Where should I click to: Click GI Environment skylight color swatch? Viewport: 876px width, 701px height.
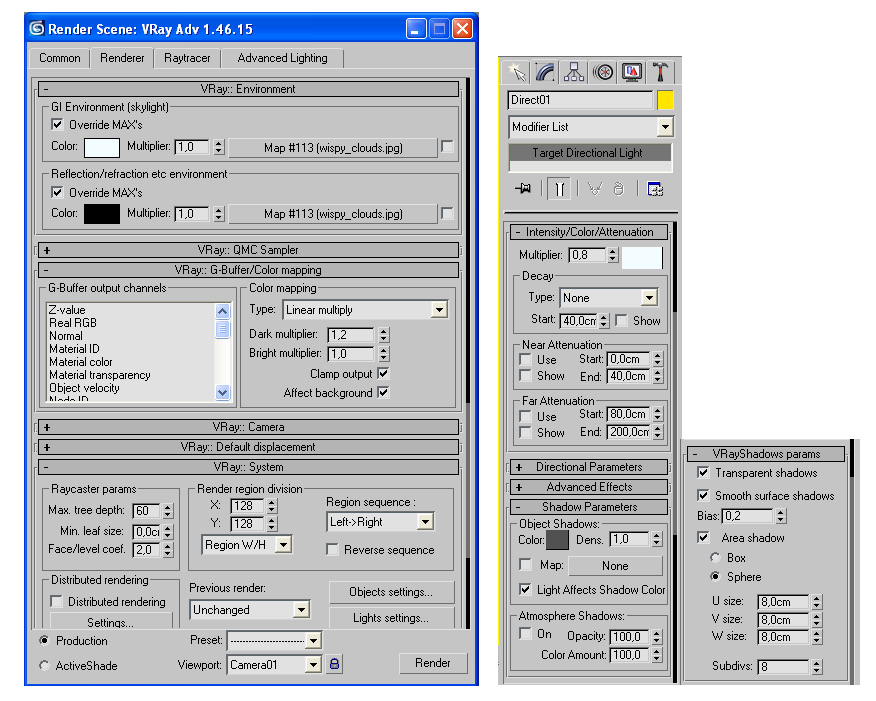coord(102,147)
